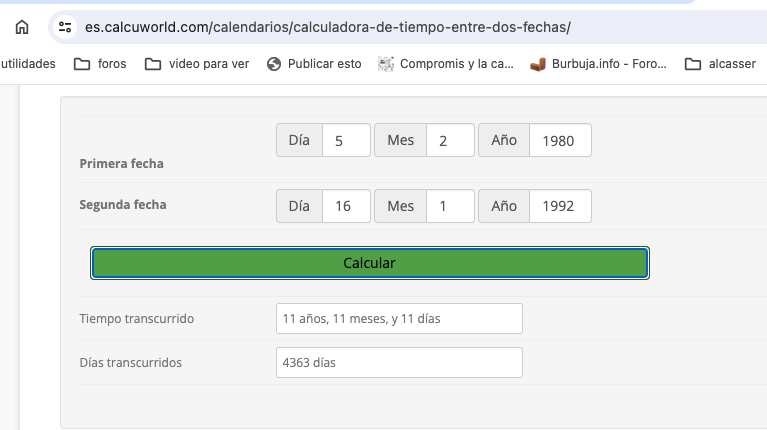Open the utilidades bookmark
Viewport: 767px width, 430px height.
28,64
